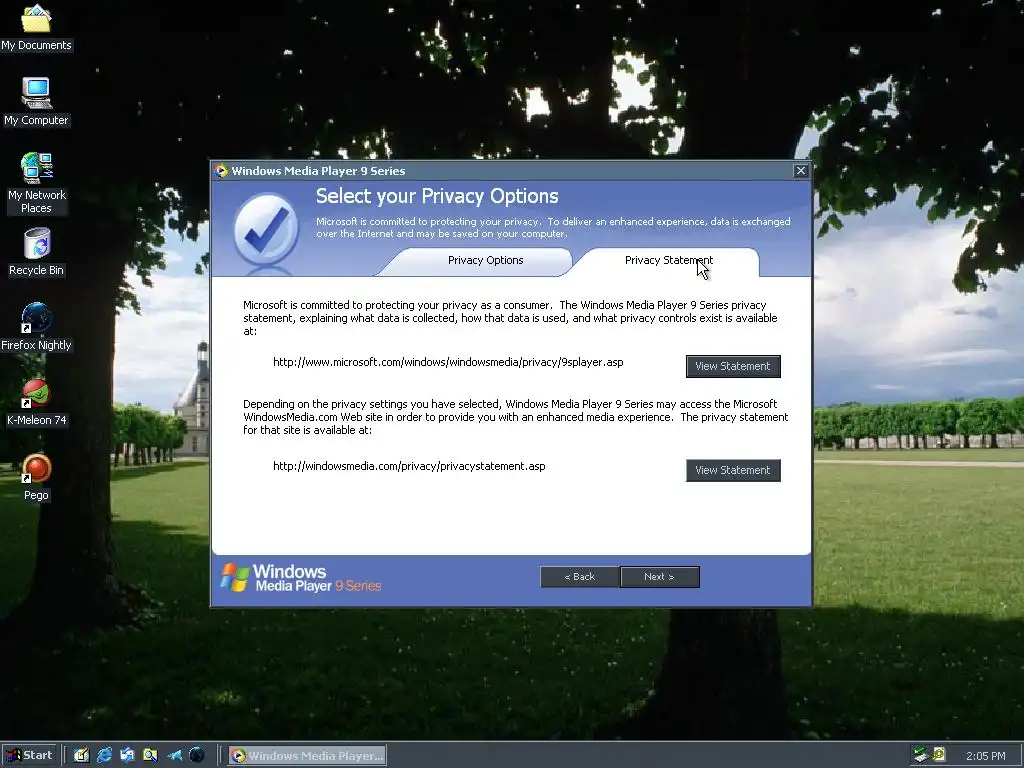
Task: Launch Internet Explorer from quick launch
Action: [x=104, y=755]
